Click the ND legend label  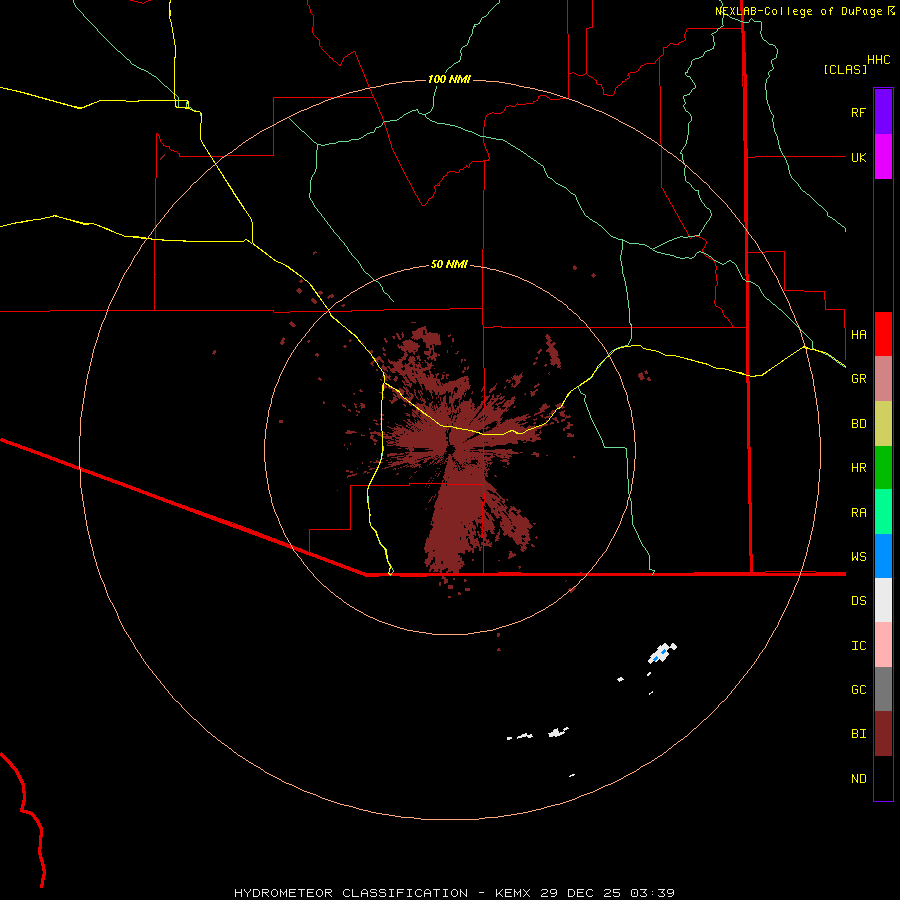pyautogui.click(x=858, y=778)
